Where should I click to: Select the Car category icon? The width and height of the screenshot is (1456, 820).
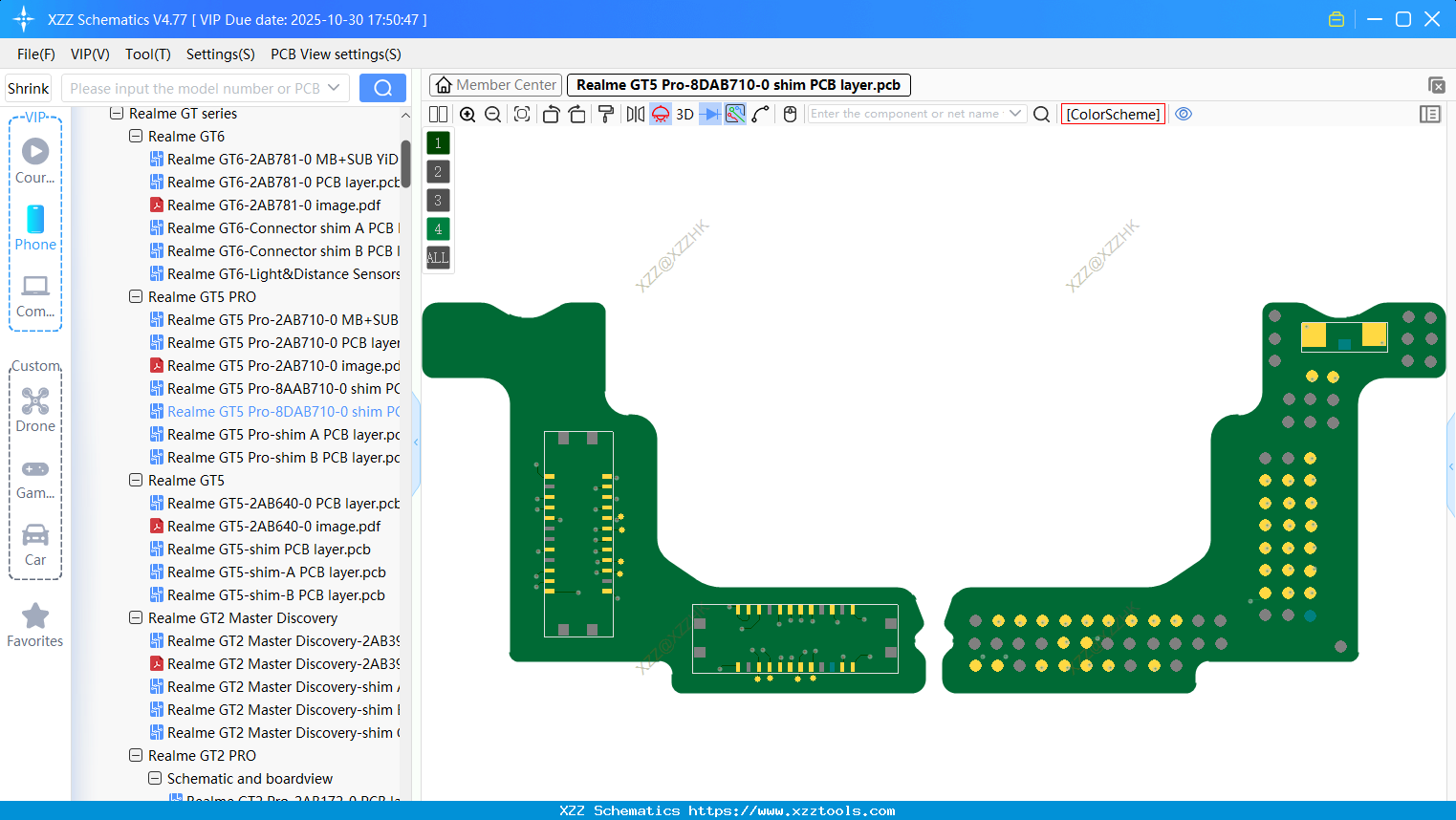click(x=35, y=534)
